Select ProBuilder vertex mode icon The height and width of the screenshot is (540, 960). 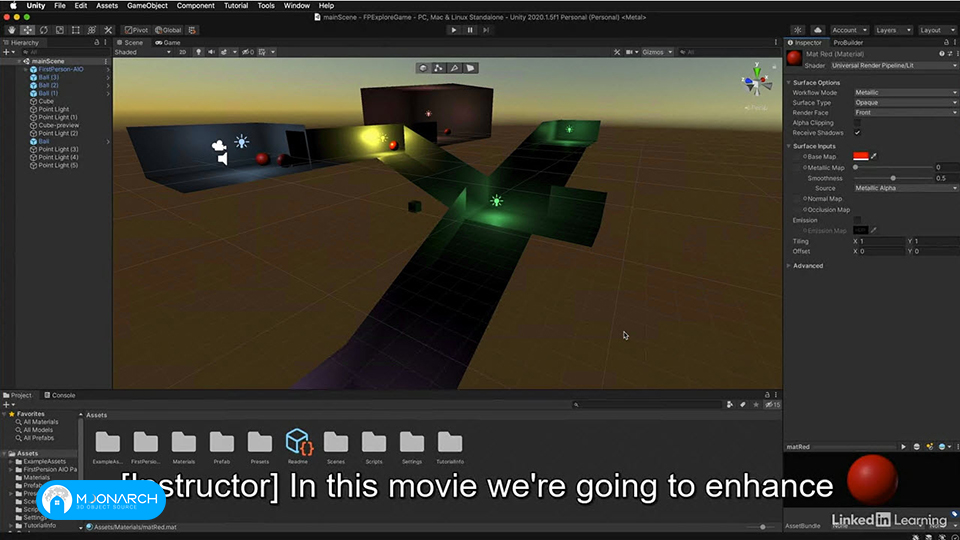[439, 68]
